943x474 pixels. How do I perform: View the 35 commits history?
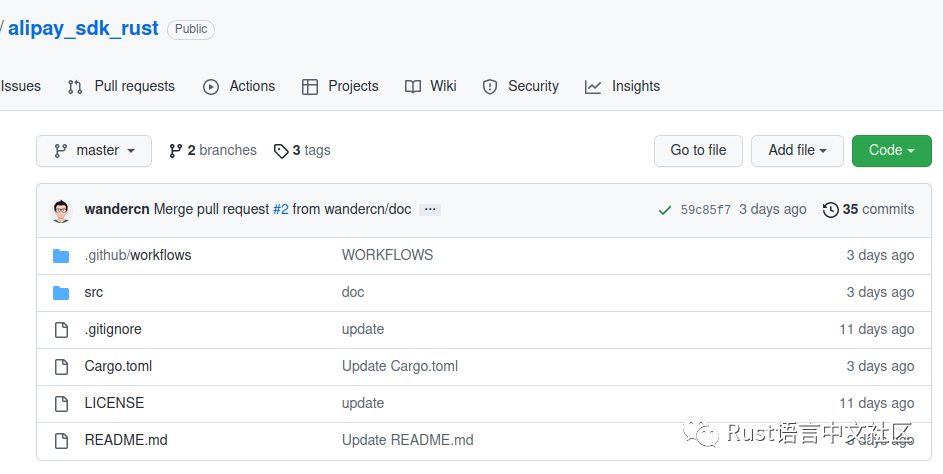pyautogui.click(x=868, y=209)
